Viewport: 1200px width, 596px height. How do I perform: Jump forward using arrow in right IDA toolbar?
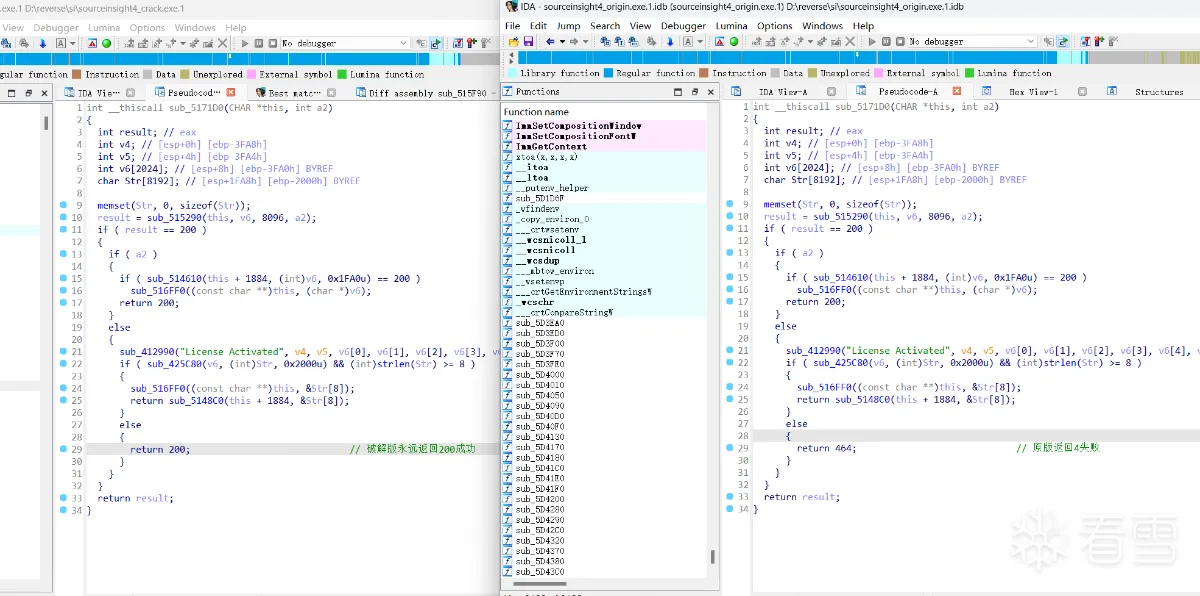click(x=573, y=42)
